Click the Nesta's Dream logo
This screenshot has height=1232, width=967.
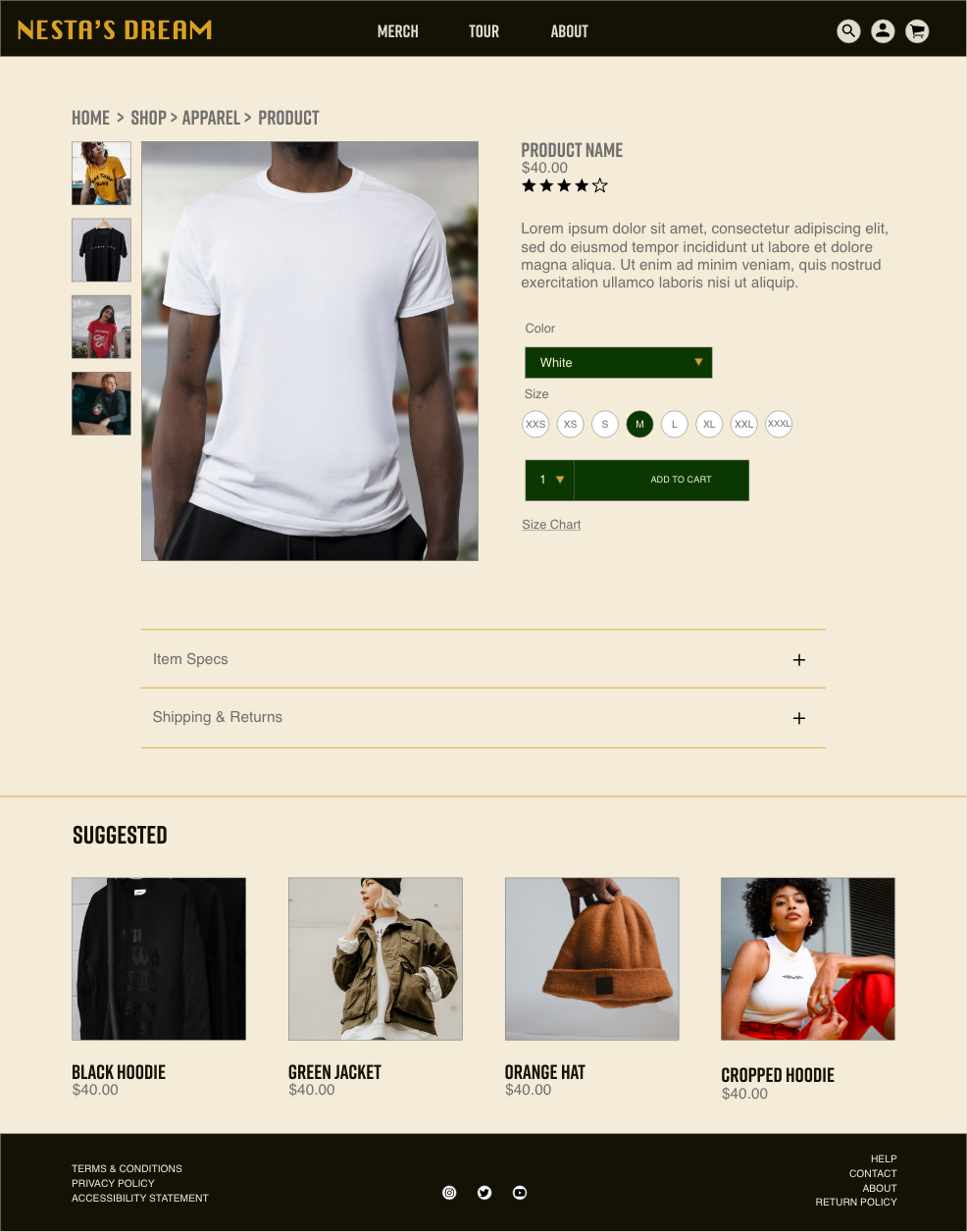click(x=115, y=30)
